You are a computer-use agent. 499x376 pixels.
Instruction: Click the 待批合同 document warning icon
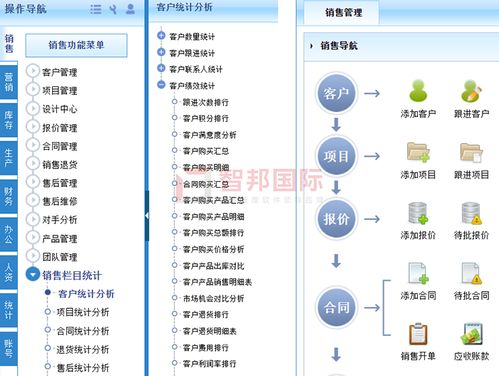tap(471, 273)
